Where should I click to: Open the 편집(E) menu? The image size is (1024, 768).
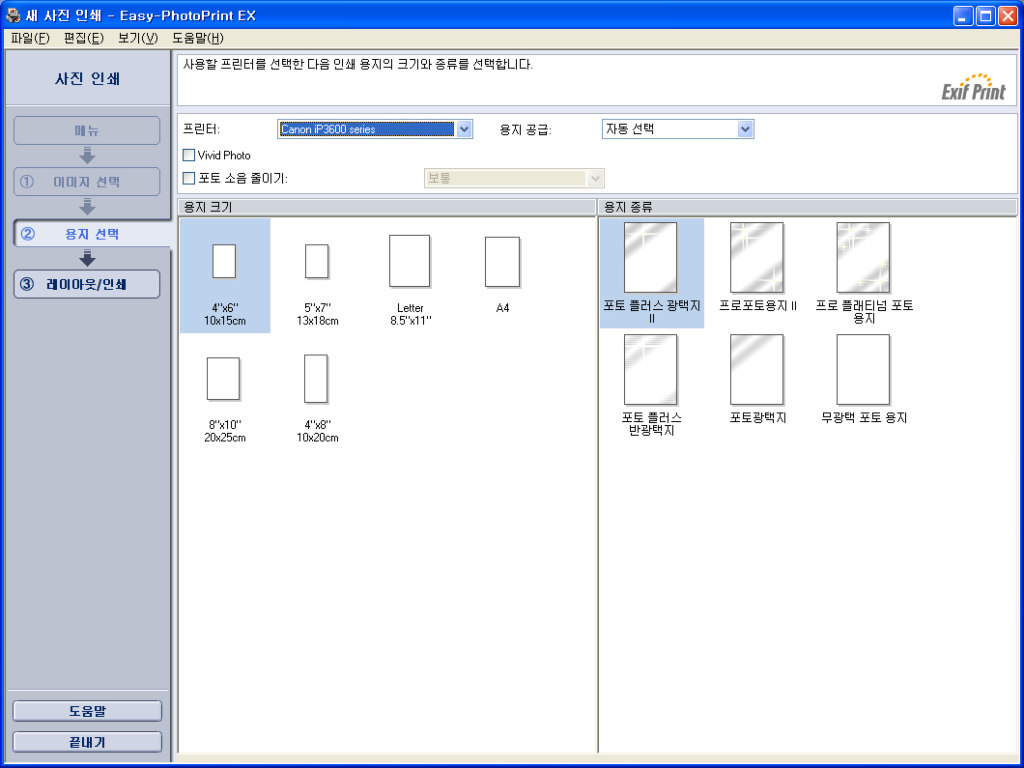click(x=84, y=38)
